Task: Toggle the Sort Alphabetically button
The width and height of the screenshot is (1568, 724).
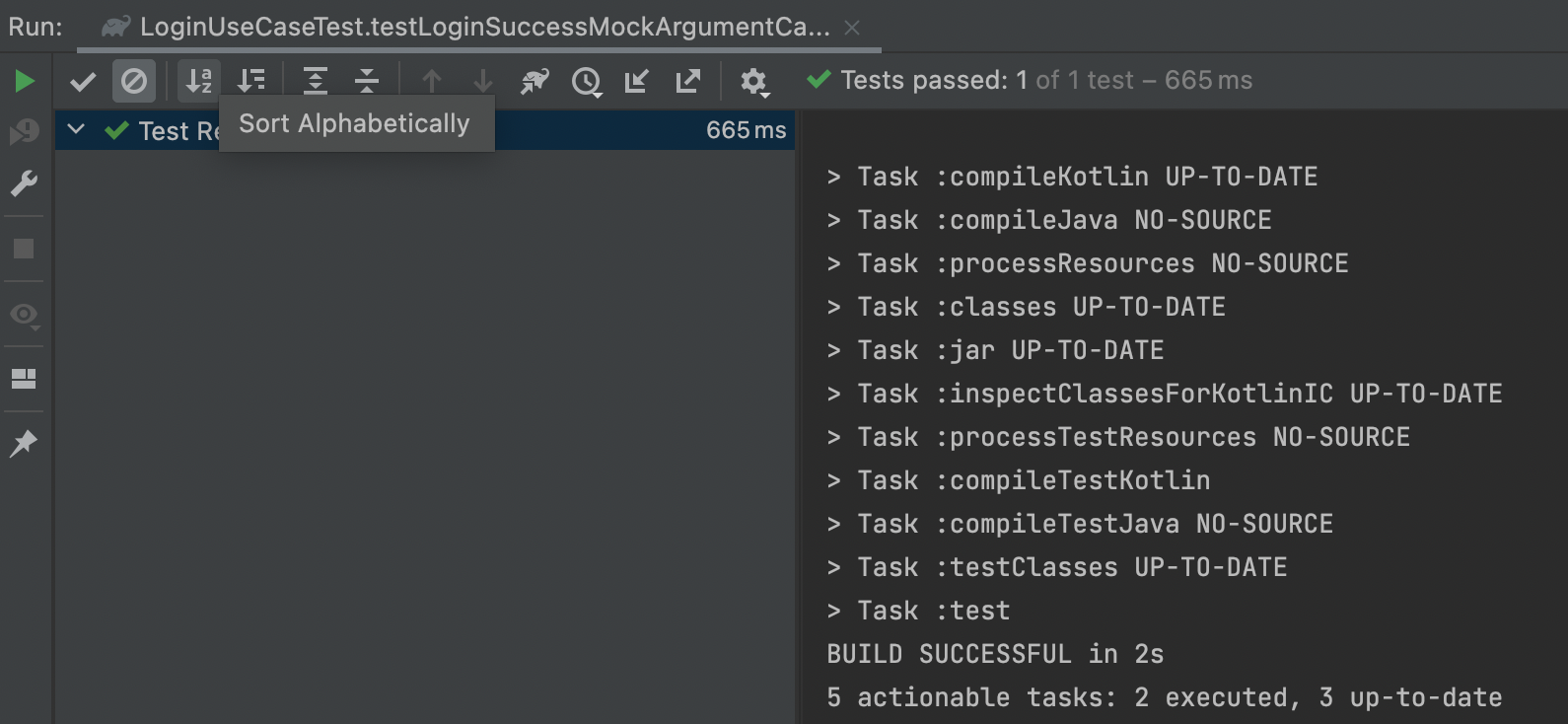Action: (x=199, y=81)
